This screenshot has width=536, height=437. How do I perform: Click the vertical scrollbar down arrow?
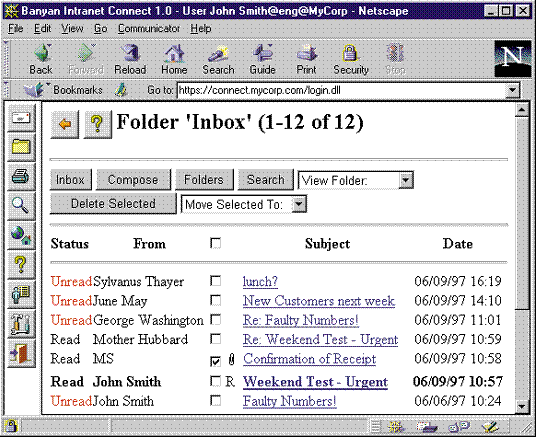(522, 406)
